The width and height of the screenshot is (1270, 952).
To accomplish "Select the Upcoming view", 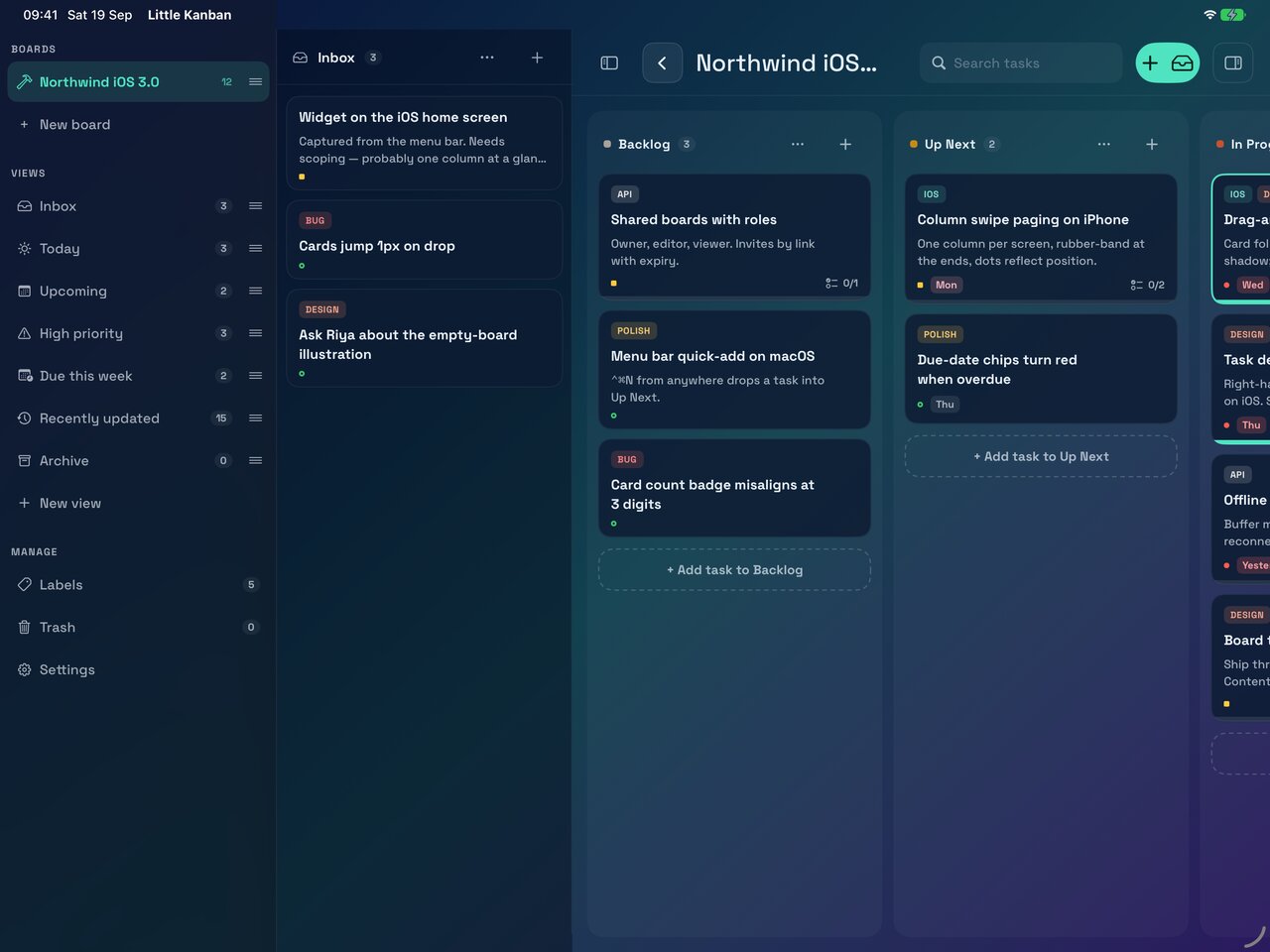I will (x=138, y=291).
